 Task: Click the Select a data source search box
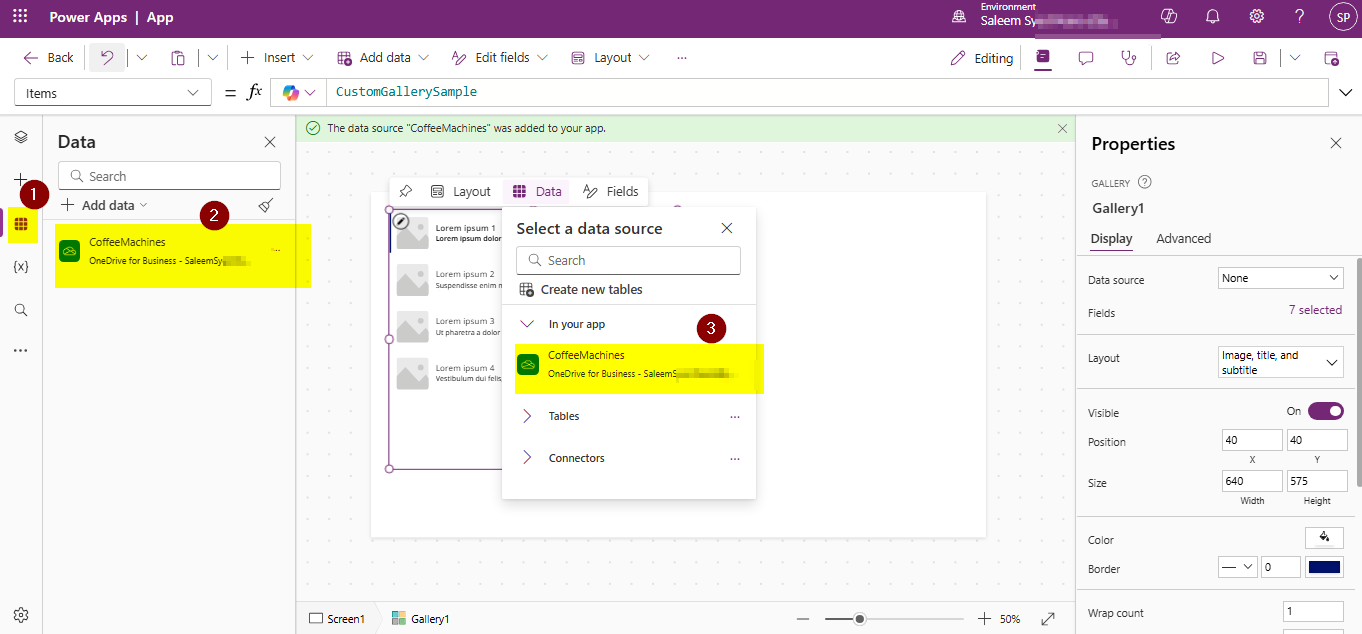pos(628,260)
